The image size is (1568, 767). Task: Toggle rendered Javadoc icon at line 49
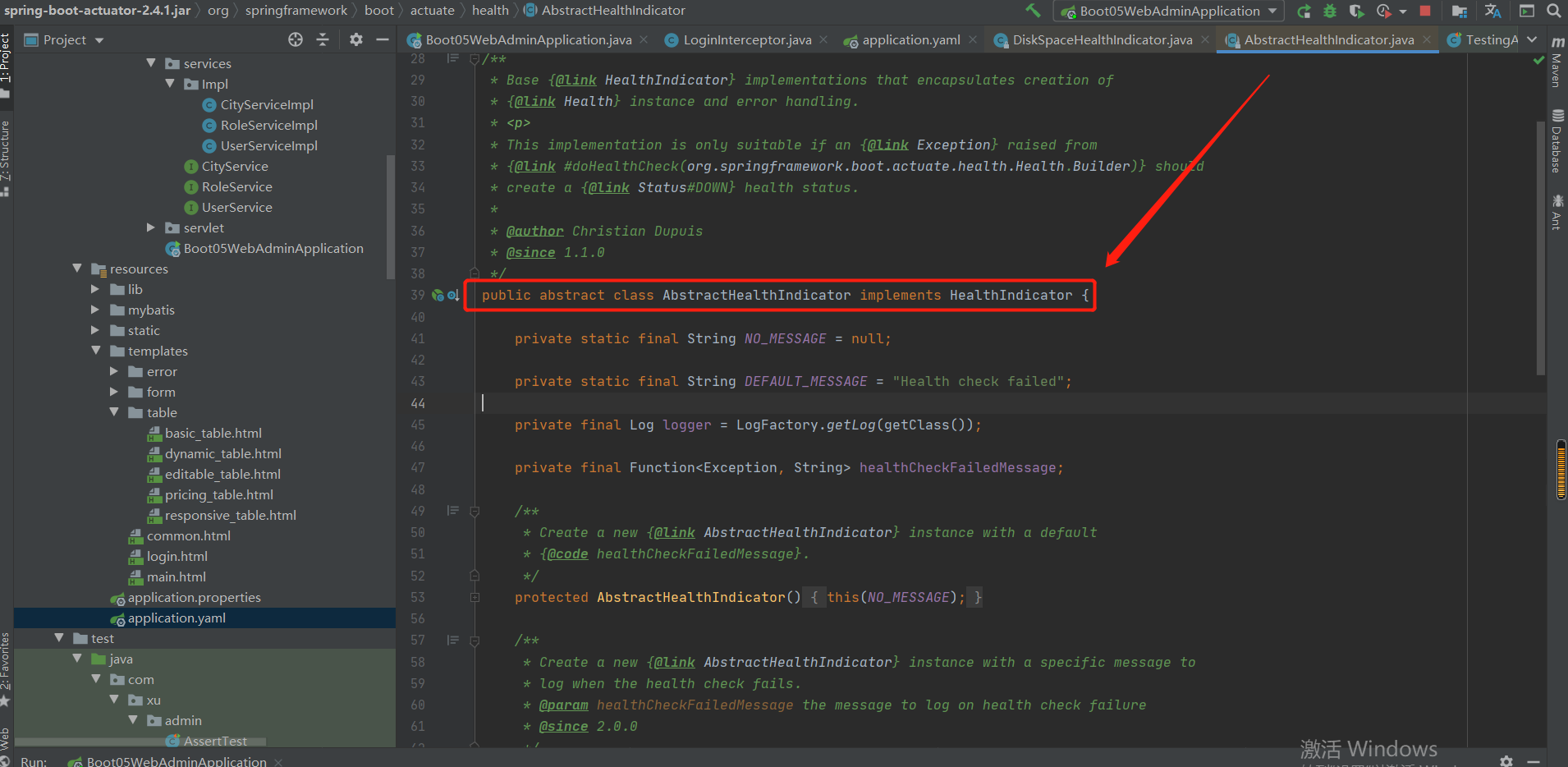(452, 511)
